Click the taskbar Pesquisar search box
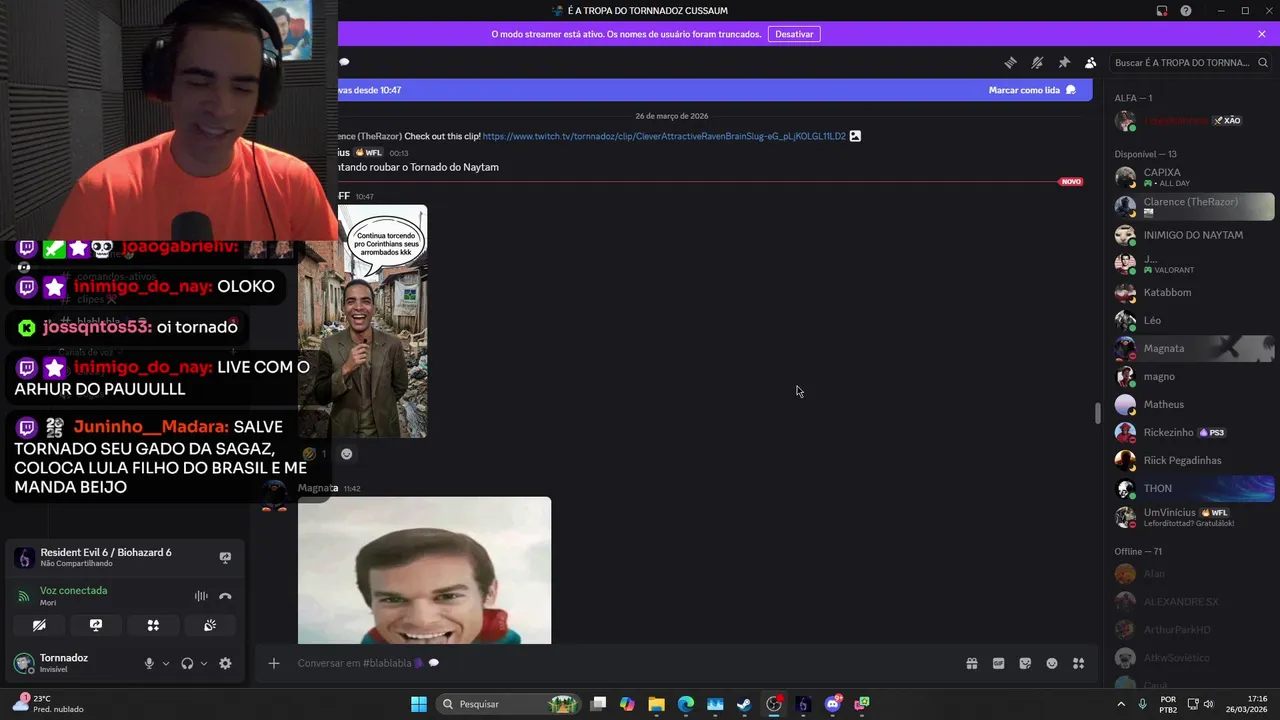Viewport: 1280px width, 720px height. [x=510, y=704]
